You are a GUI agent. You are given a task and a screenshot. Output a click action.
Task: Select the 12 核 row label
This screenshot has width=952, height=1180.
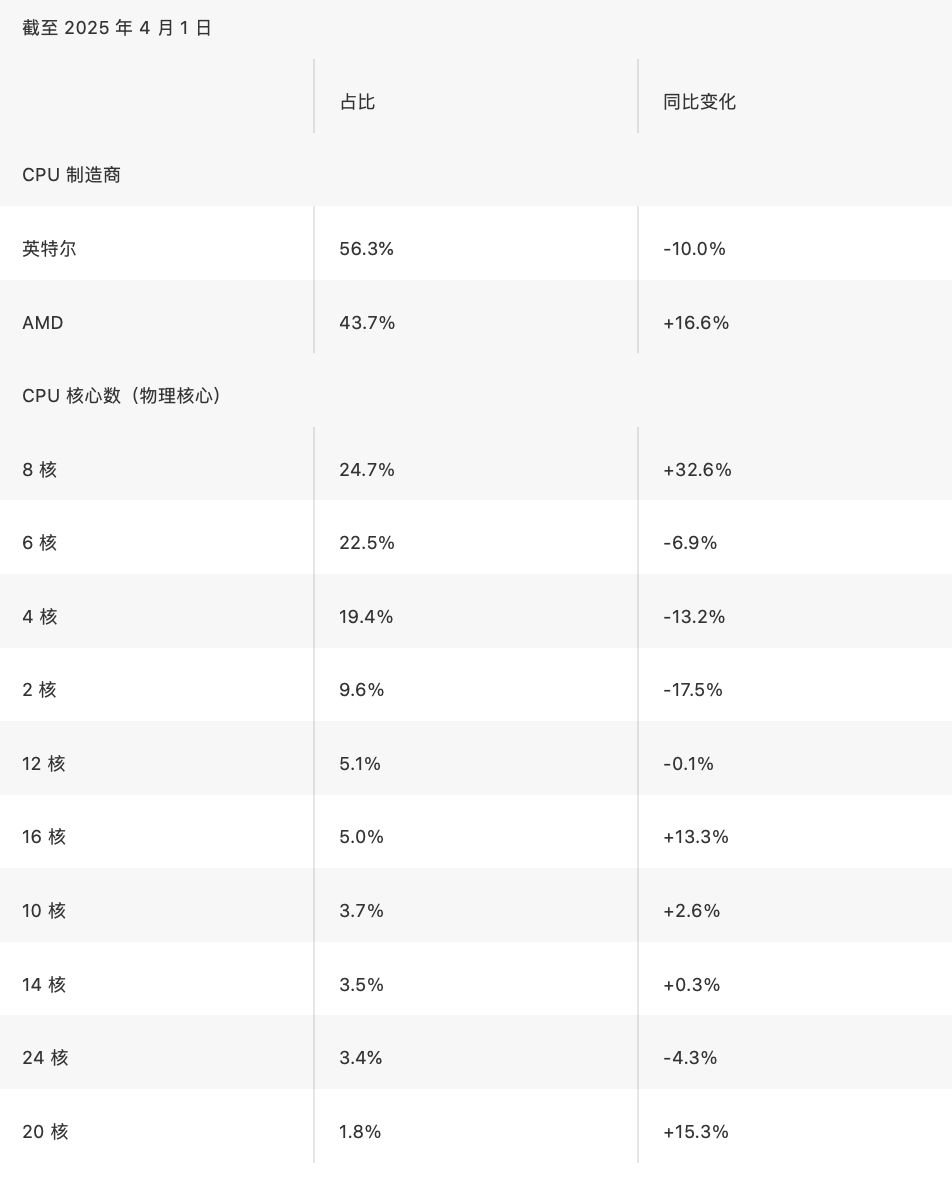[x=44, y=764]
